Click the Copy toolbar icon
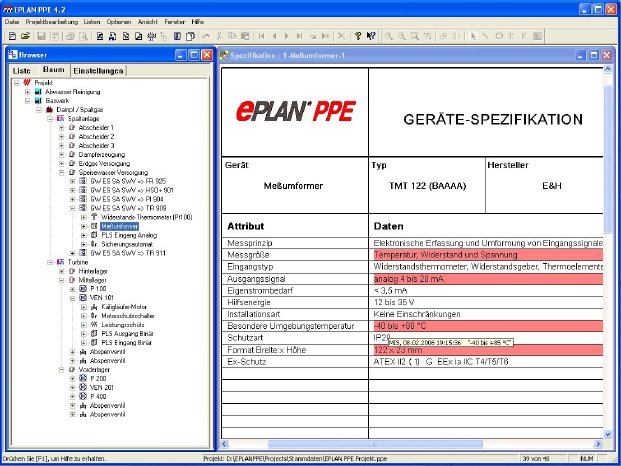This screenshot has height=466, width=621. (x=232, y=36)
